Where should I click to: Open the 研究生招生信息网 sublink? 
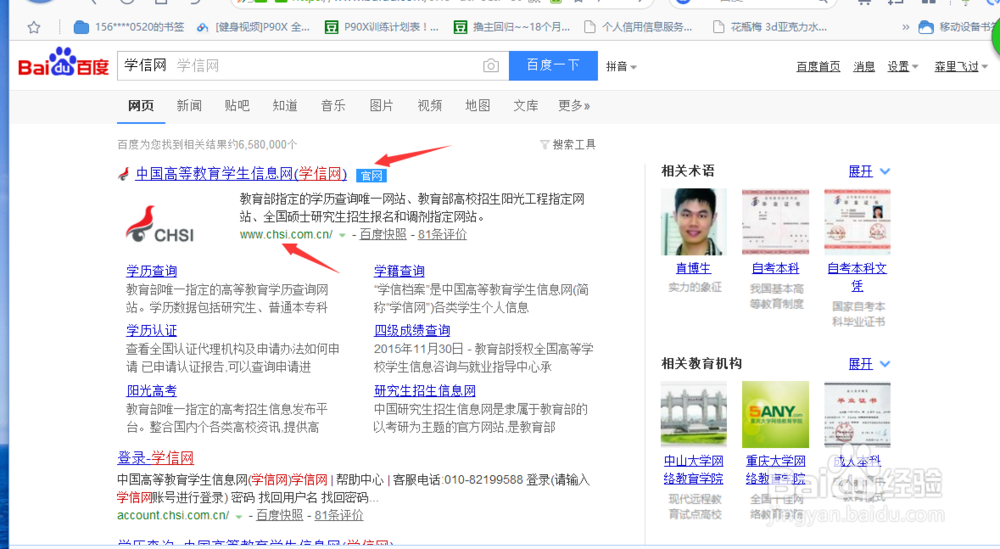425,391
